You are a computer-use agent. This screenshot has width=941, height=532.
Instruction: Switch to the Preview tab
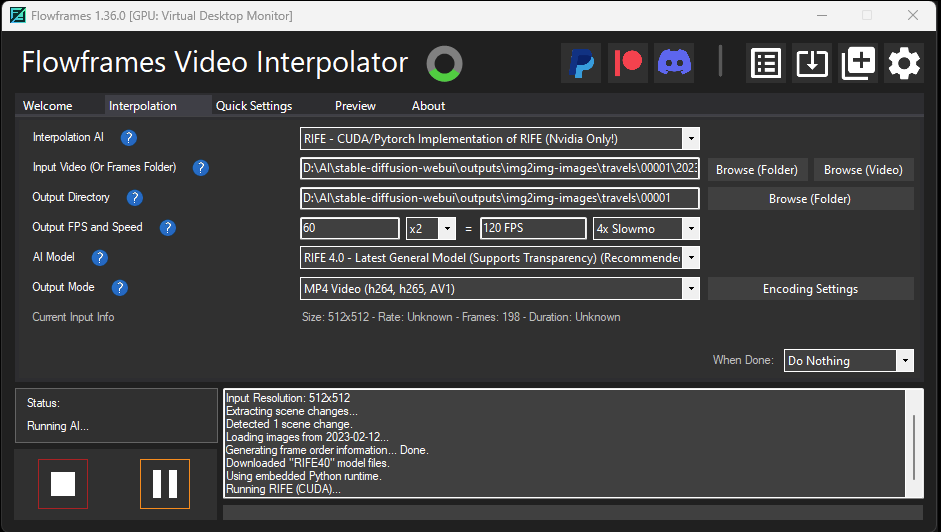point(355,106)
